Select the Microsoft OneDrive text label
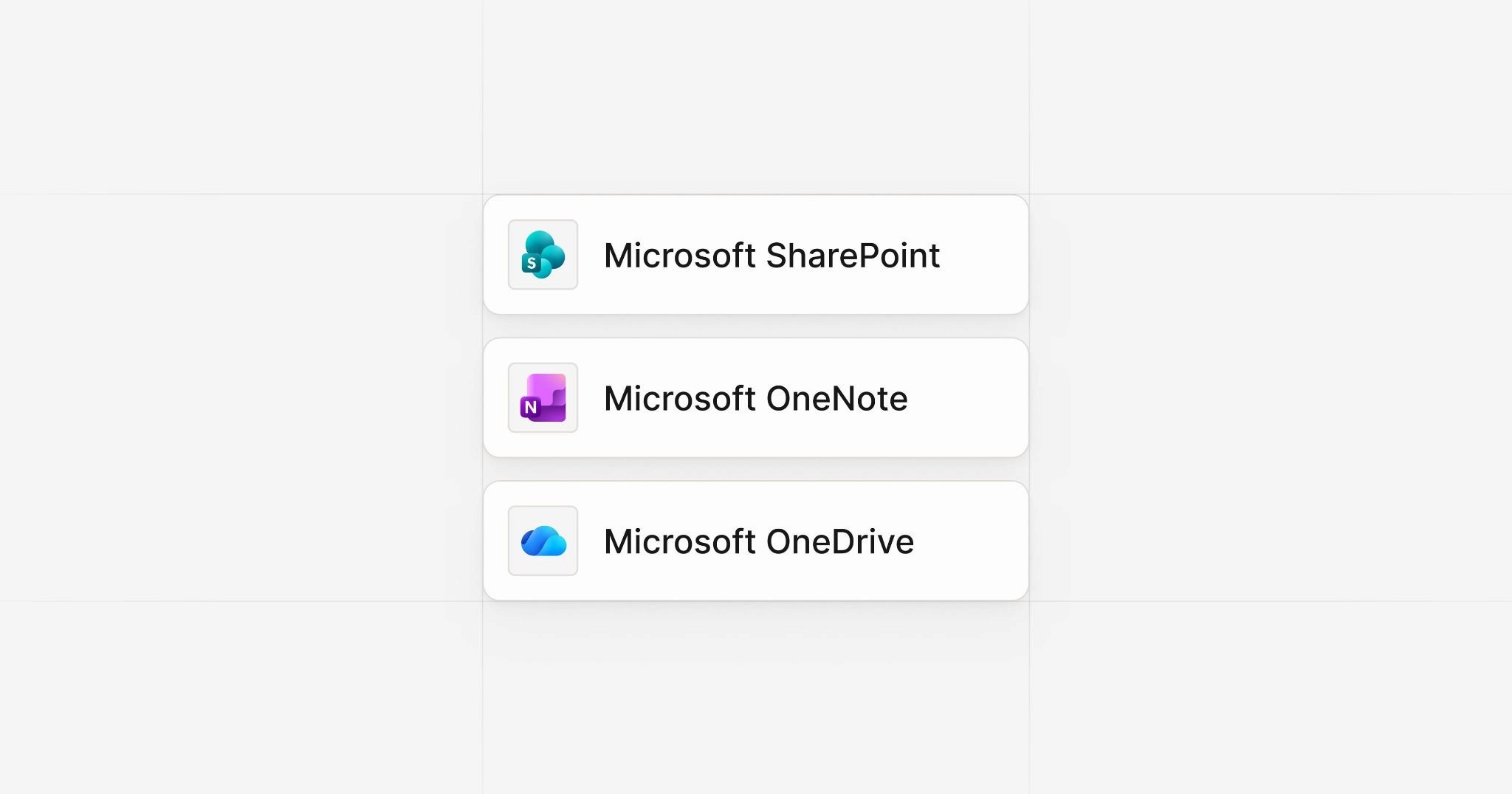 pos(759,541)
